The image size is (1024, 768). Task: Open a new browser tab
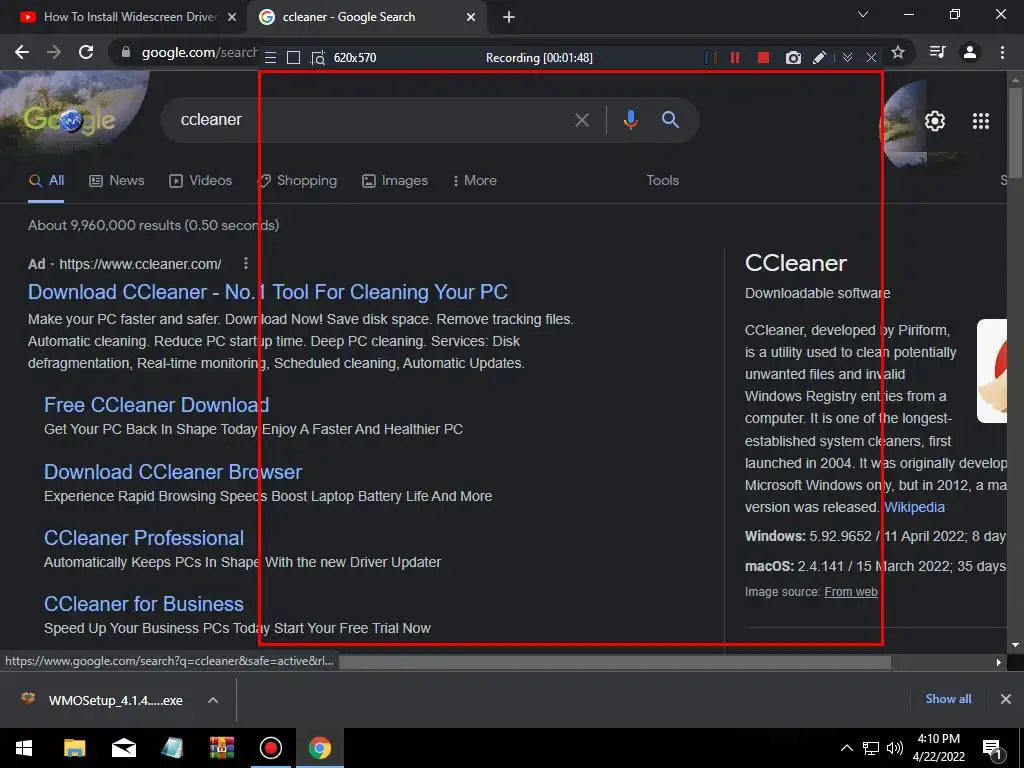509,17
